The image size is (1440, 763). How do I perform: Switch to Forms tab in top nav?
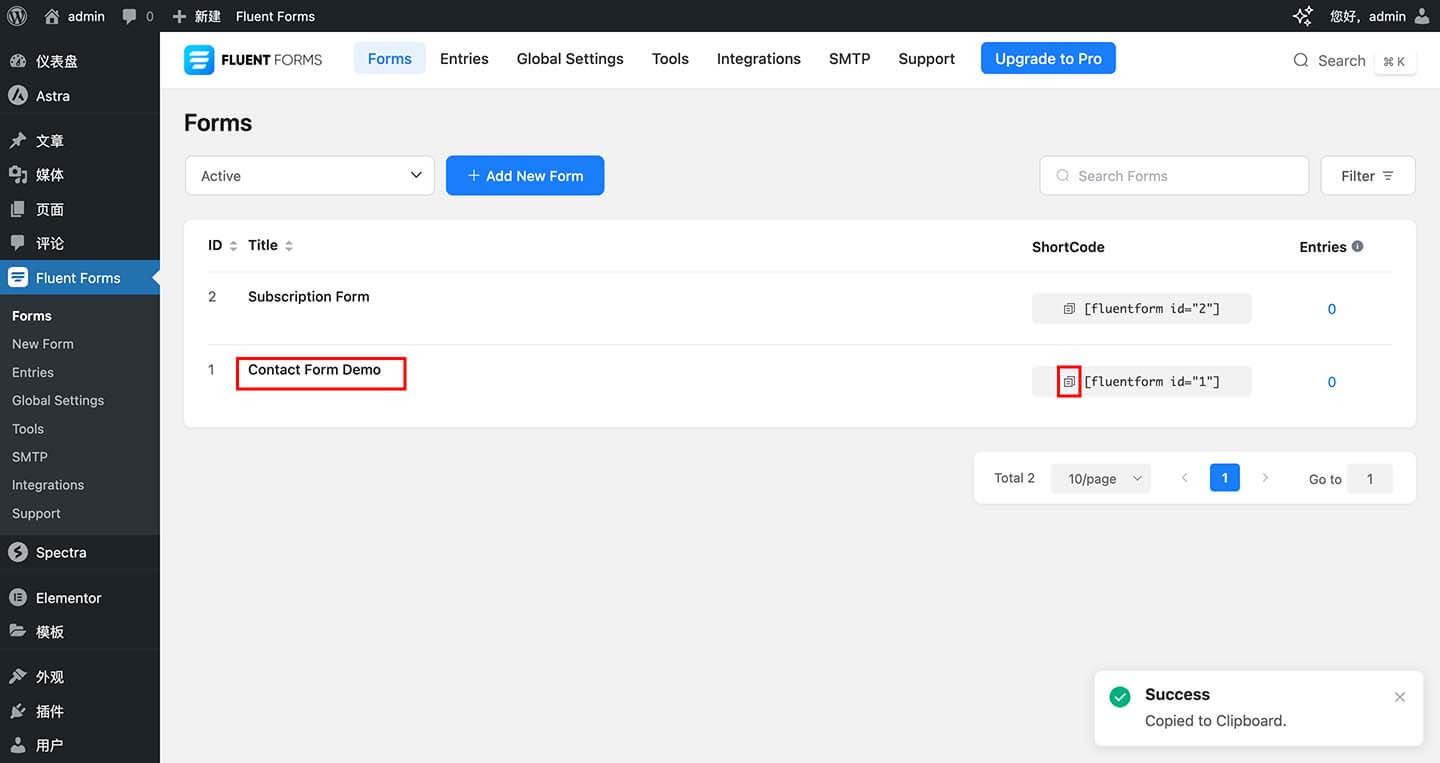(x=390, y=59)
